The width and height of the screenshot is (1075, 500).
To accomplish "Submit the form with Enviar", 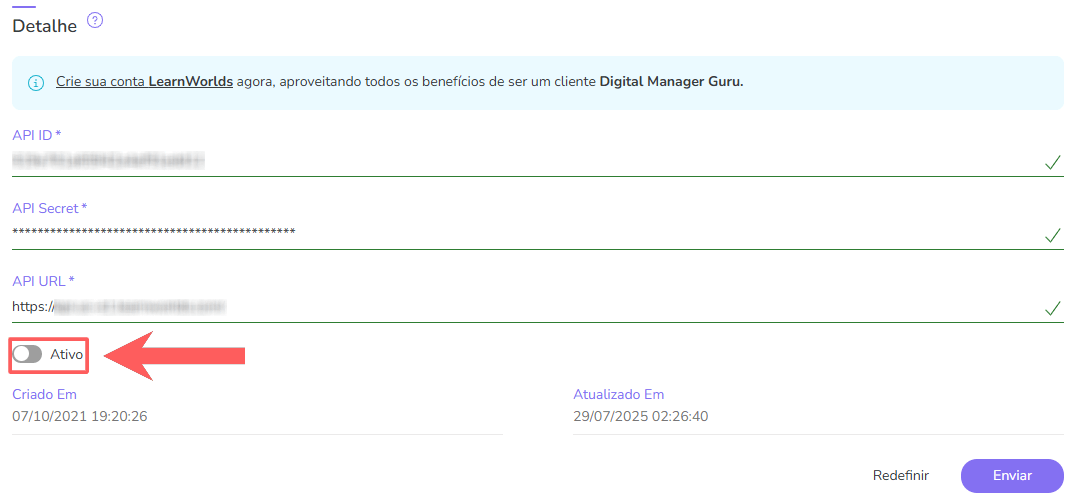I will (x=1012, y=476).
